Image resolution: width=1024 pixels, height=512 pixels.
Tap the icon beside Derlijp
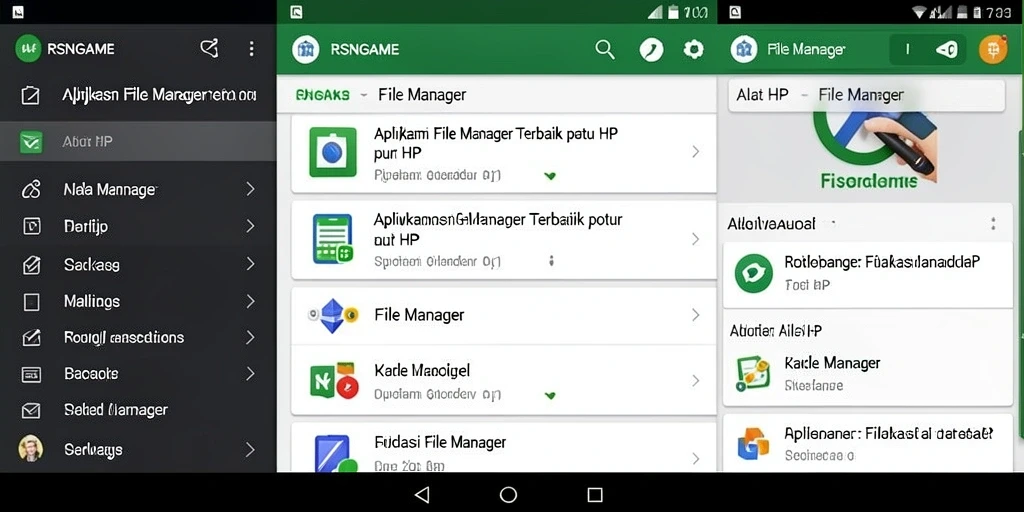[x=31, y=226]
